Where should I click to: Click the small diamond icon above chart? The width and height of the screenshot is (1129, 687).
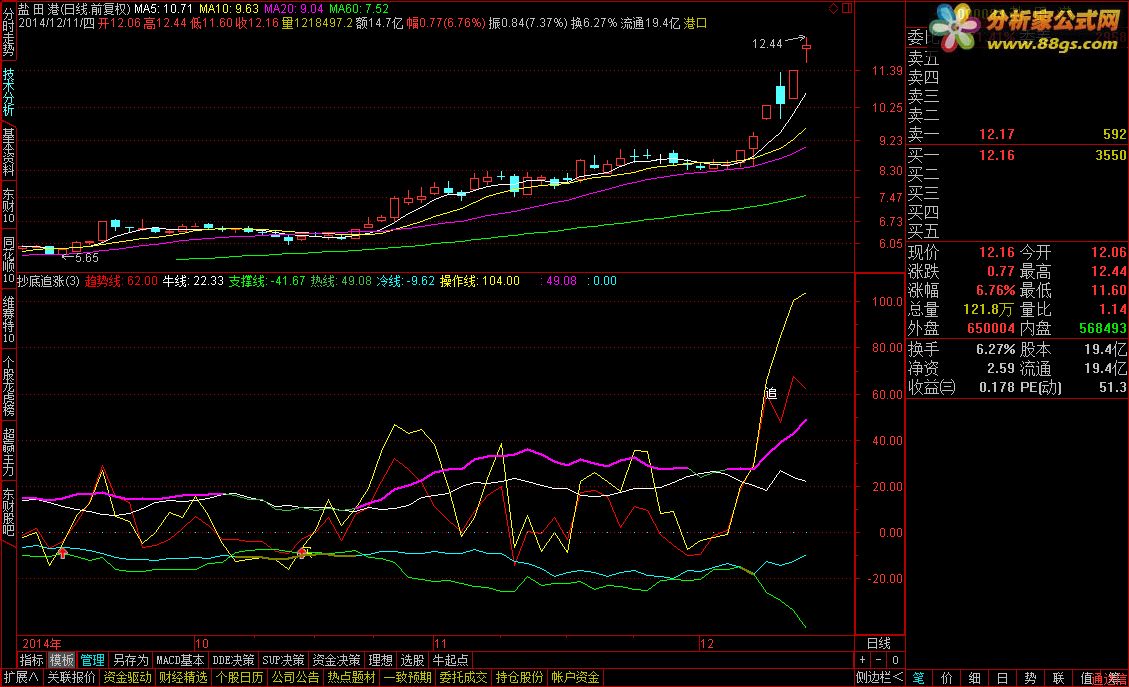834,9
